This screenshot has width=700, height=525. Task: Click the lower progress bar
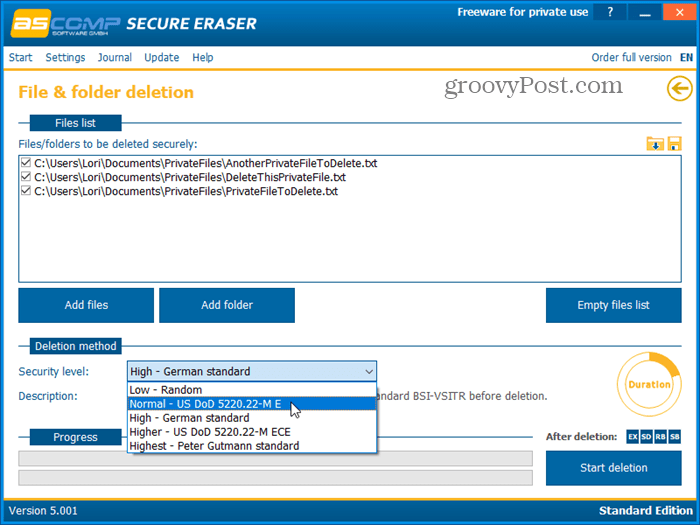(x=275, y=478)
